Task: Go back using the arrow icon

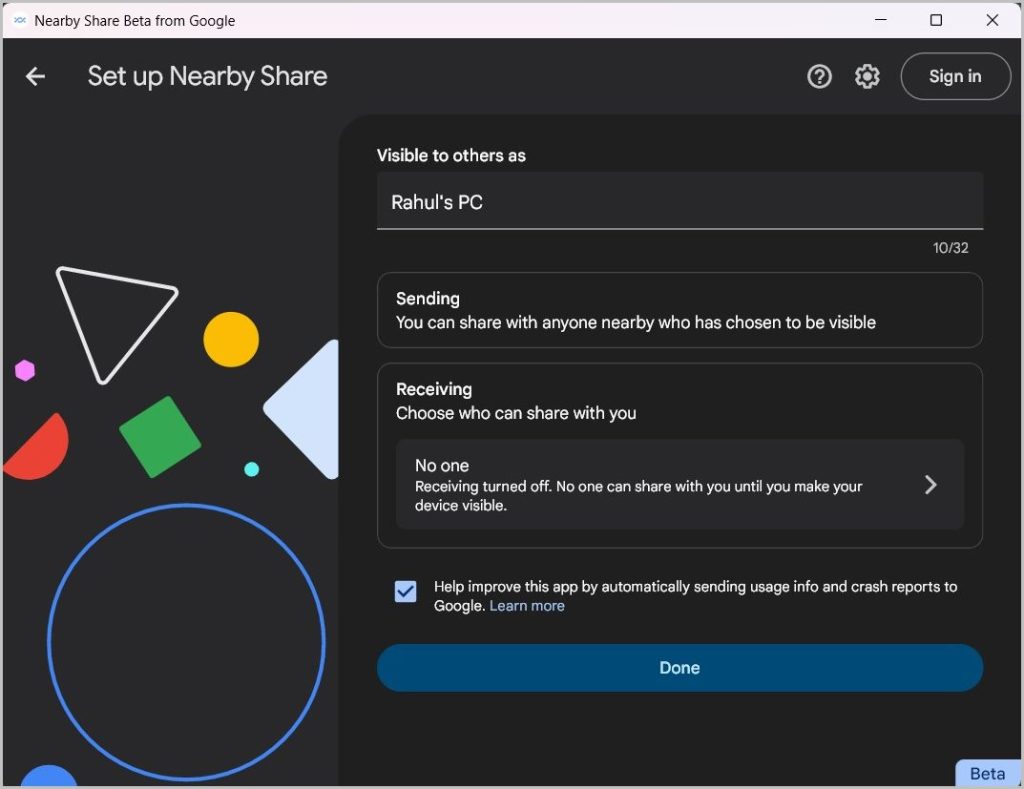Action: click(x=35, y=76)
